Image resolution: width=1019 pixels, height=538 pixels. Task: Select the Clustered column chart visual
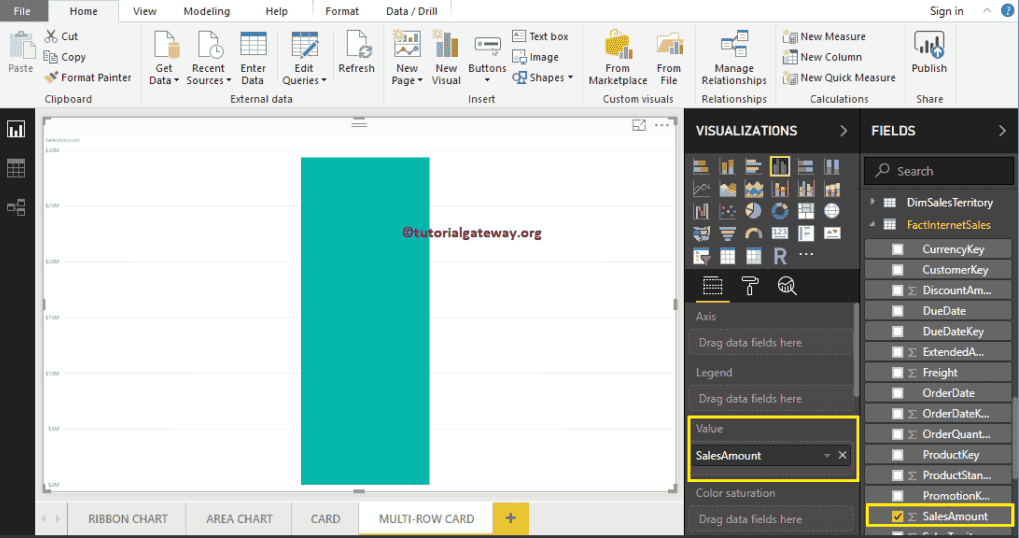[x=780, y=167]
